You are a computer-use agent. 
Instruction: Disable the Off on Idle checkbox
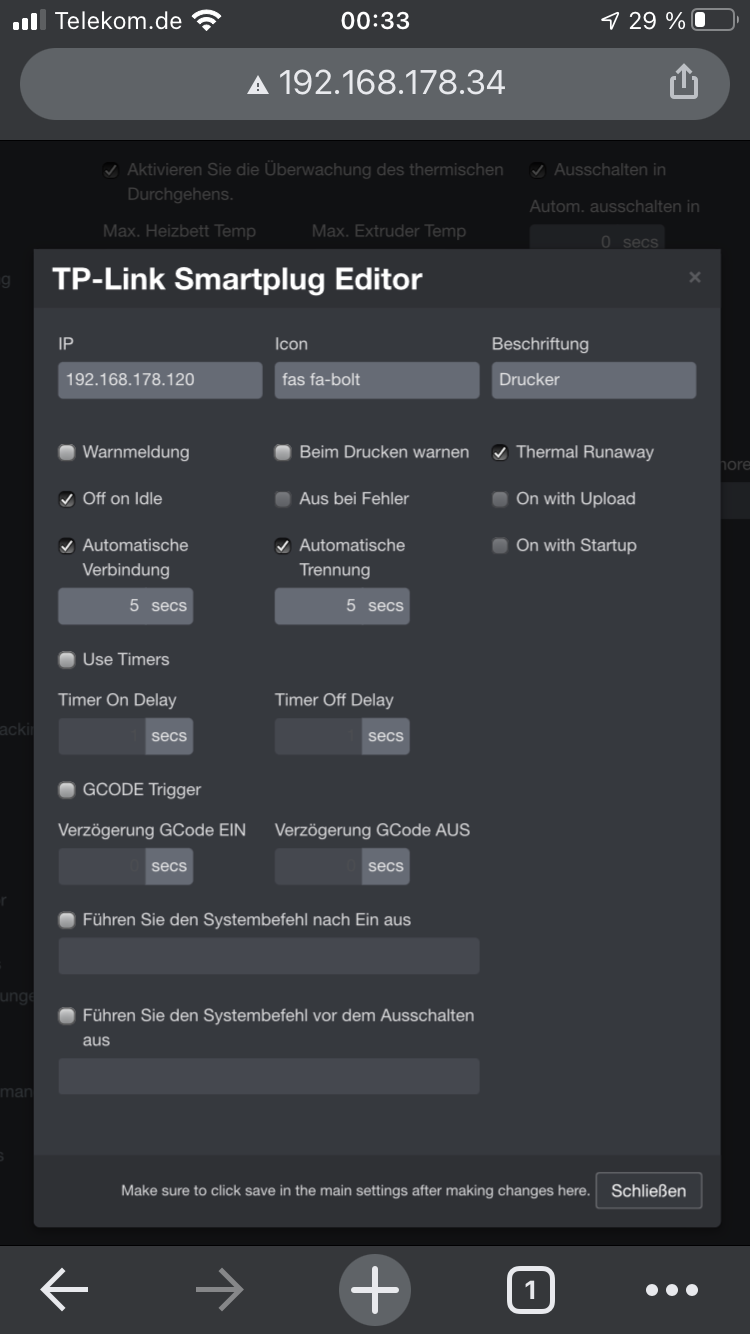(67, 499)
